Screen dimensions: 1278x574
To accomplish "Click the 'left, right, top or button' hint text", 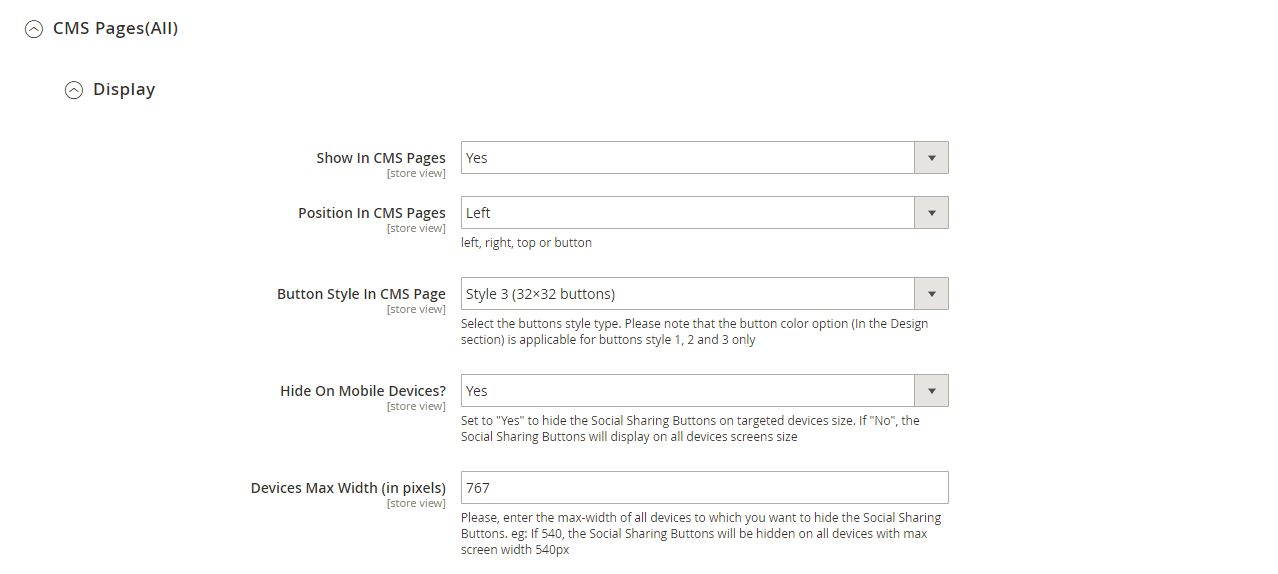I will coord(526,243).
